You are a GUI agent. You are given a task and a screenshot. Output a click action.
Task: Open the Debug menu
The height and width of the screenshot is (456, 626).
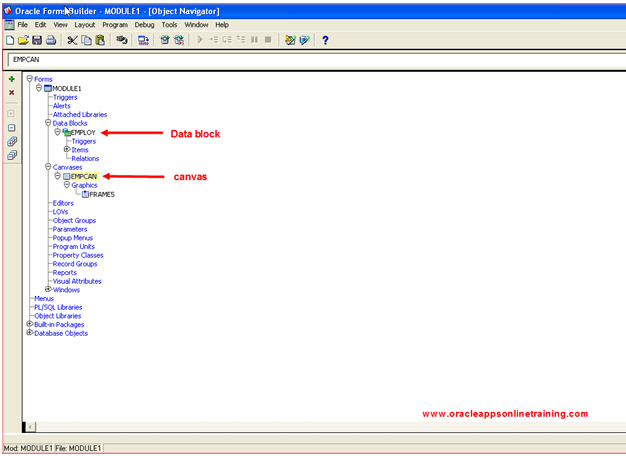145,24
